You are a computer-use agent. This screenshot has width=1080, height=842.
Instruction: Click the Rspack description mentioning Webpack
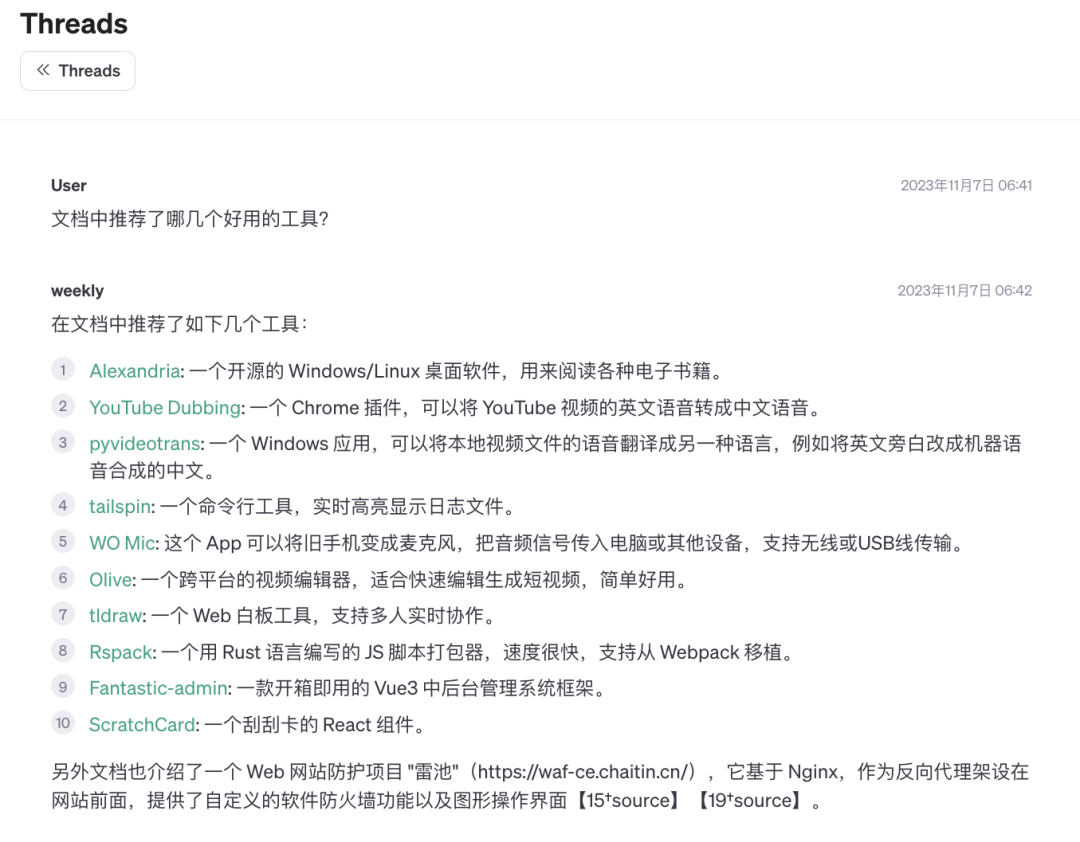tap(480, 652)
